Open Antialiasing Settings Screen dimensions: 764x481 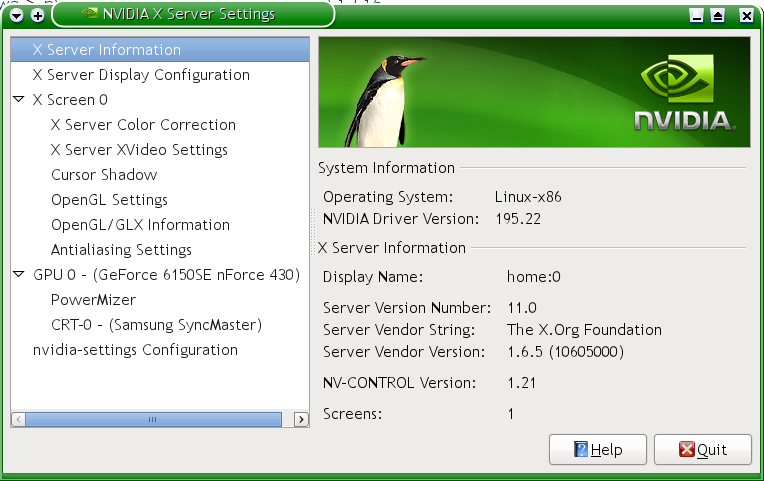[x=121, y=250]
